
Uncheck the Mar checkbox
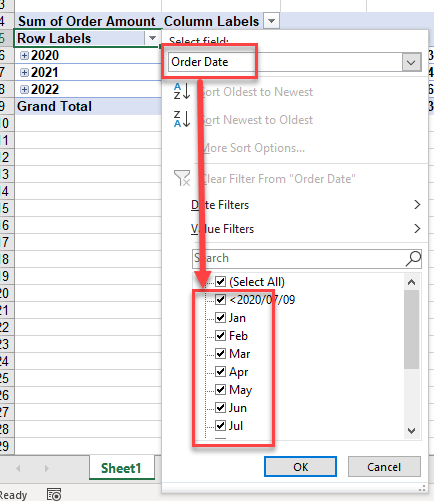click(220, 353)
